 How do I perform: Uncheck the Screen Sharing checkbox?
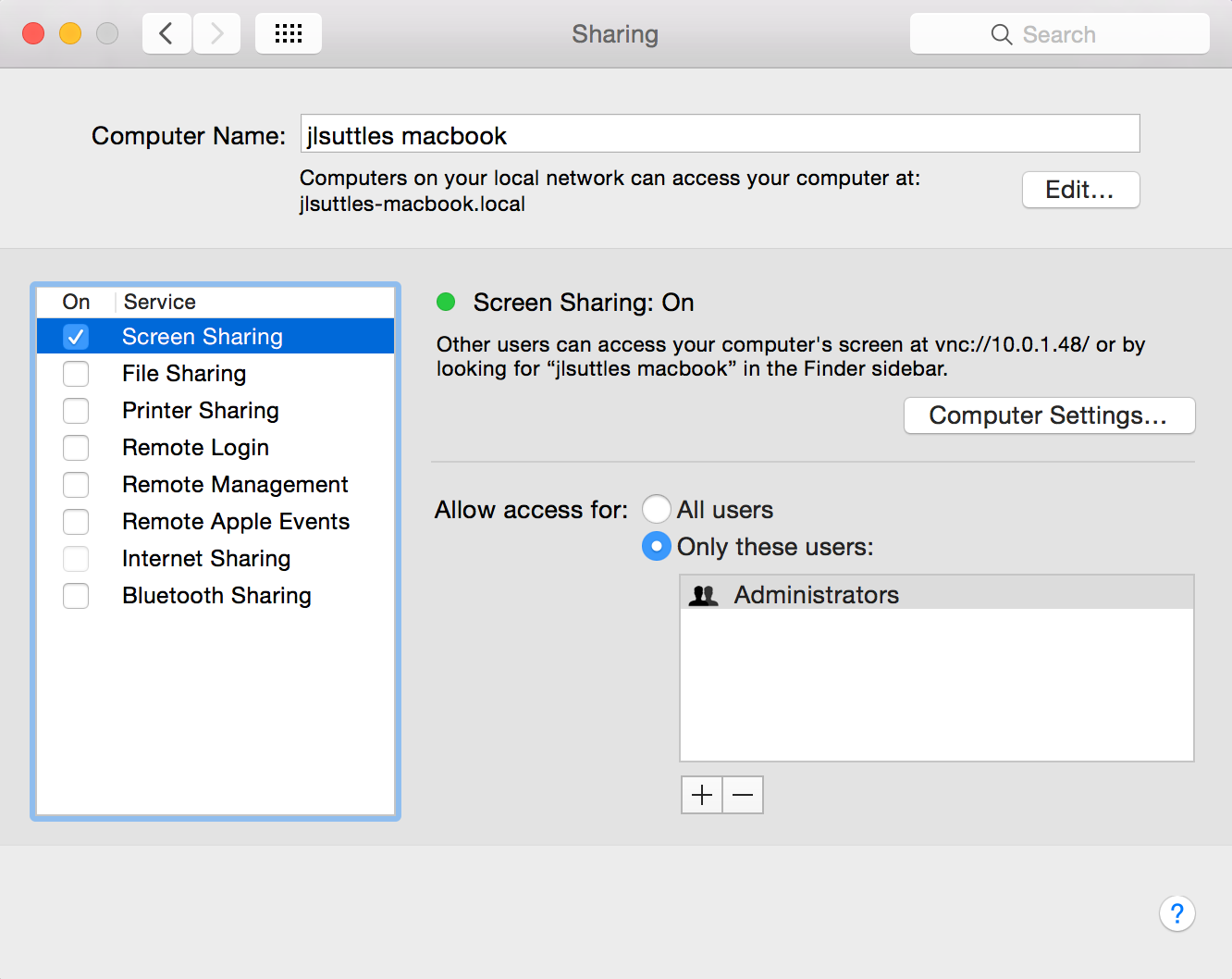76,337
